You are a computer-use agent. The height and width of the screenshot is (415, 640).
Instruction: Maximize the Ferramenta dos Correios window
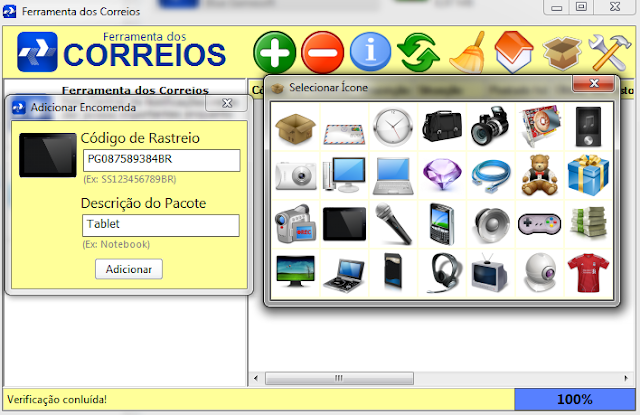coord(581,7)
